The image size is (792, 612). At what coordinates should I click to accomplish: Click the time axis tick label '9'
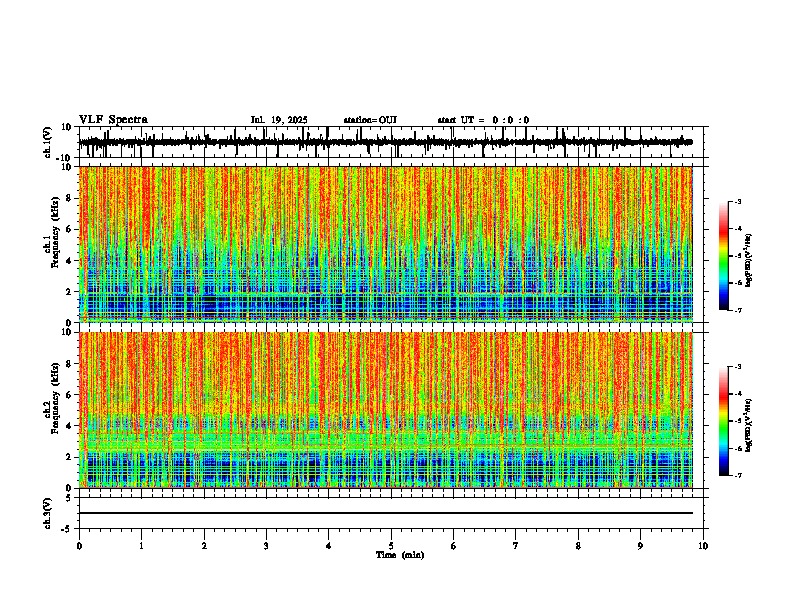click(x=640, y=546)
